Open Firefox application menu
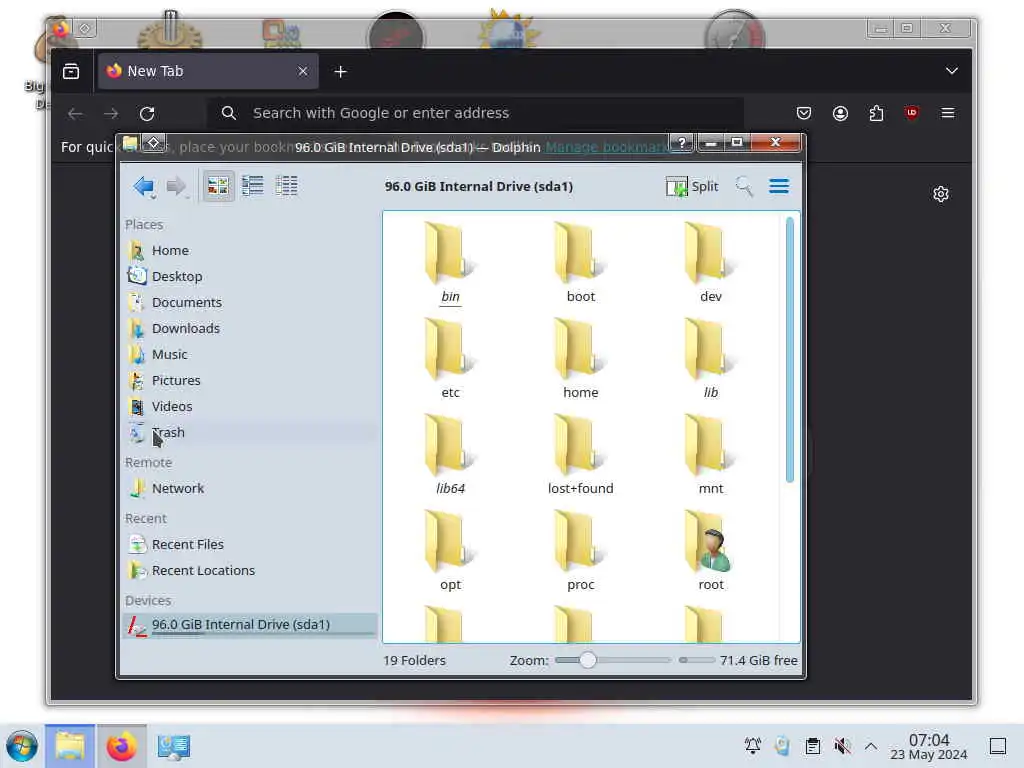This screenshot has width=1024, height=768. tap(948, 114)
